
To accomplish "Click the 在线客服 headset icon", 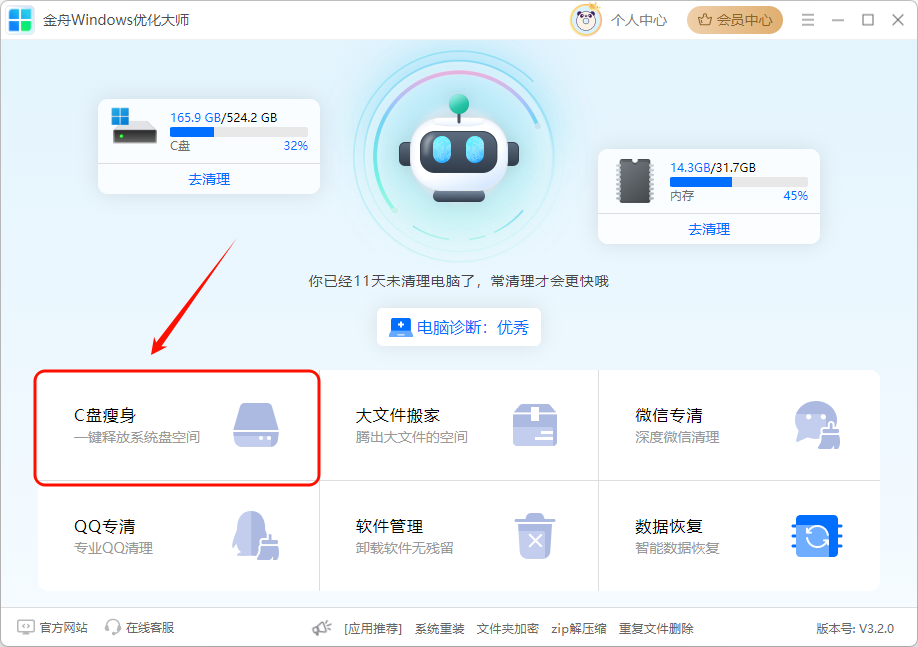I will tap(112, 627).
